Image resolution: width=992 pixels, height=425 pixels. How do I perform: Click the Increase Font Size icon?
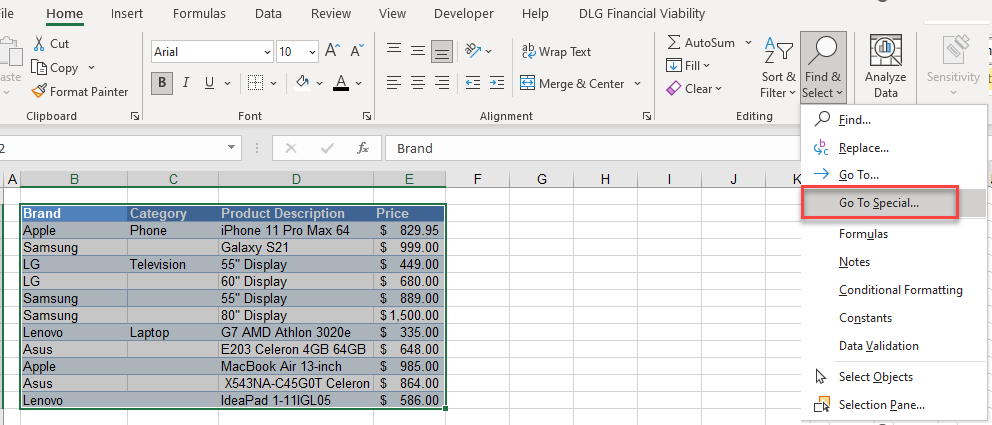(x=332, y=51)
